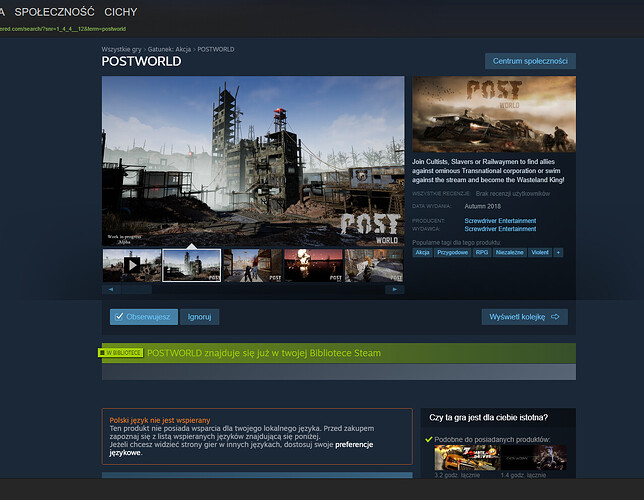
Task: Click the right arrow of screenshot strip
Action: pos(395,289)
